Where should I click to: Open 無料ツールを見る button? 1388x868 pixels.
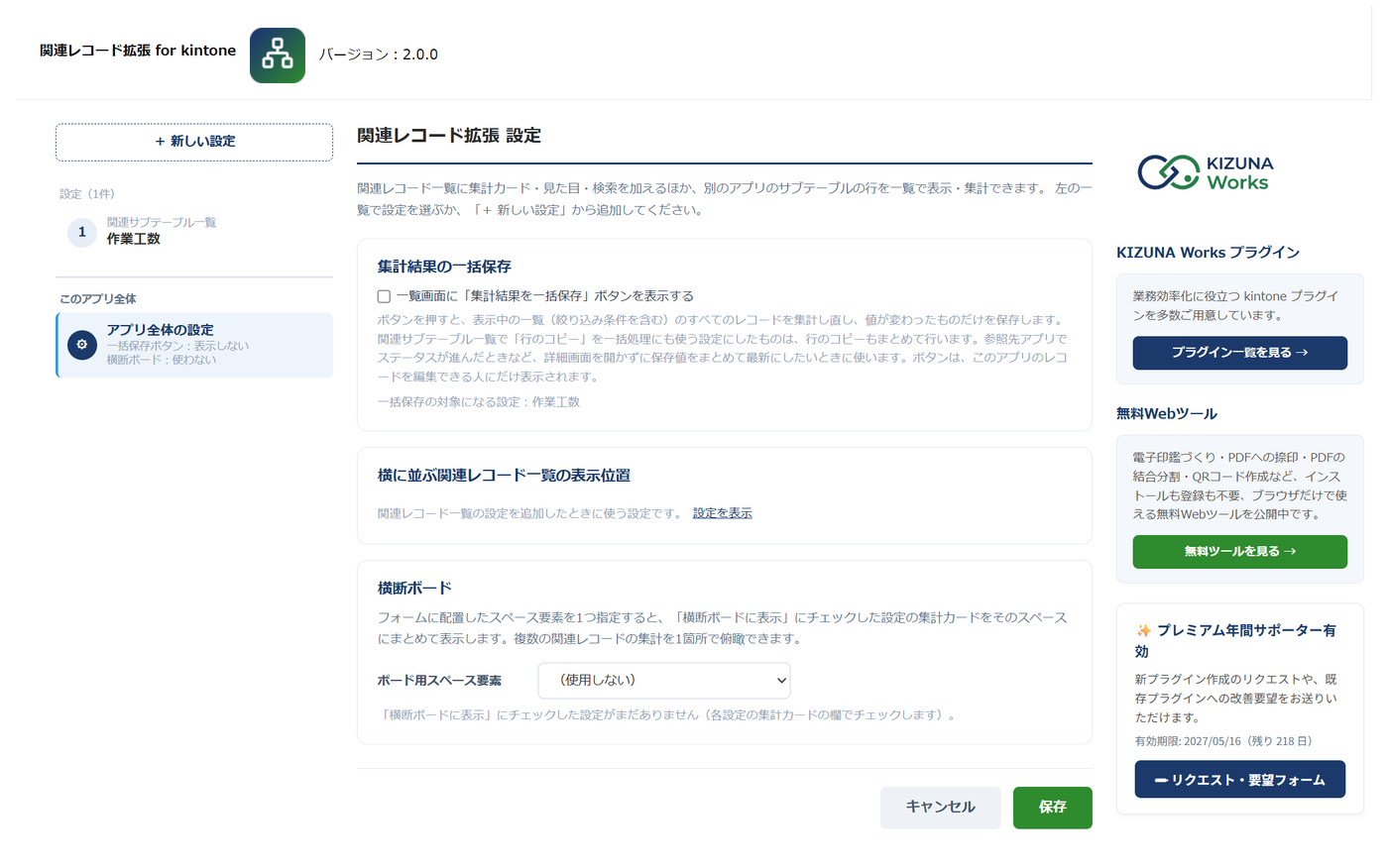coord(1240,552)
